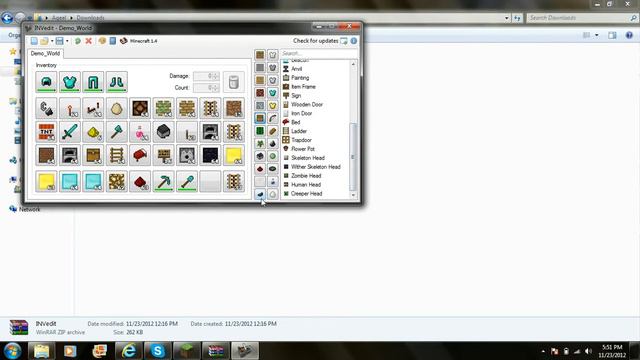Click the item list scroll-down arrow

point(353,196)
